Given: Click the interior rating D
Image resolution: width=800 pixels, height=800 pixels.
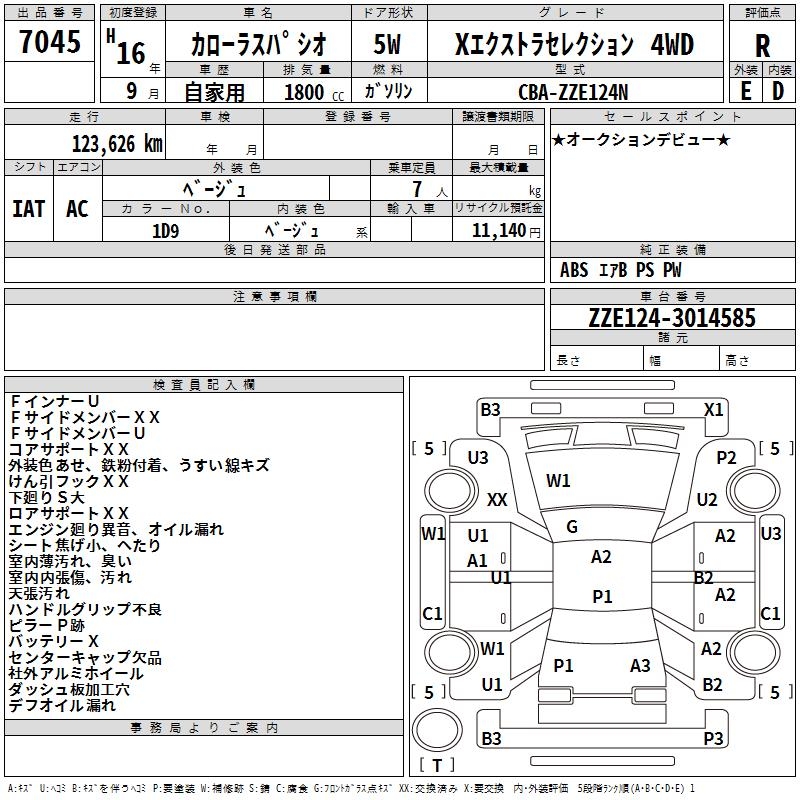Looking at the screenshot, I should (778, 91).
